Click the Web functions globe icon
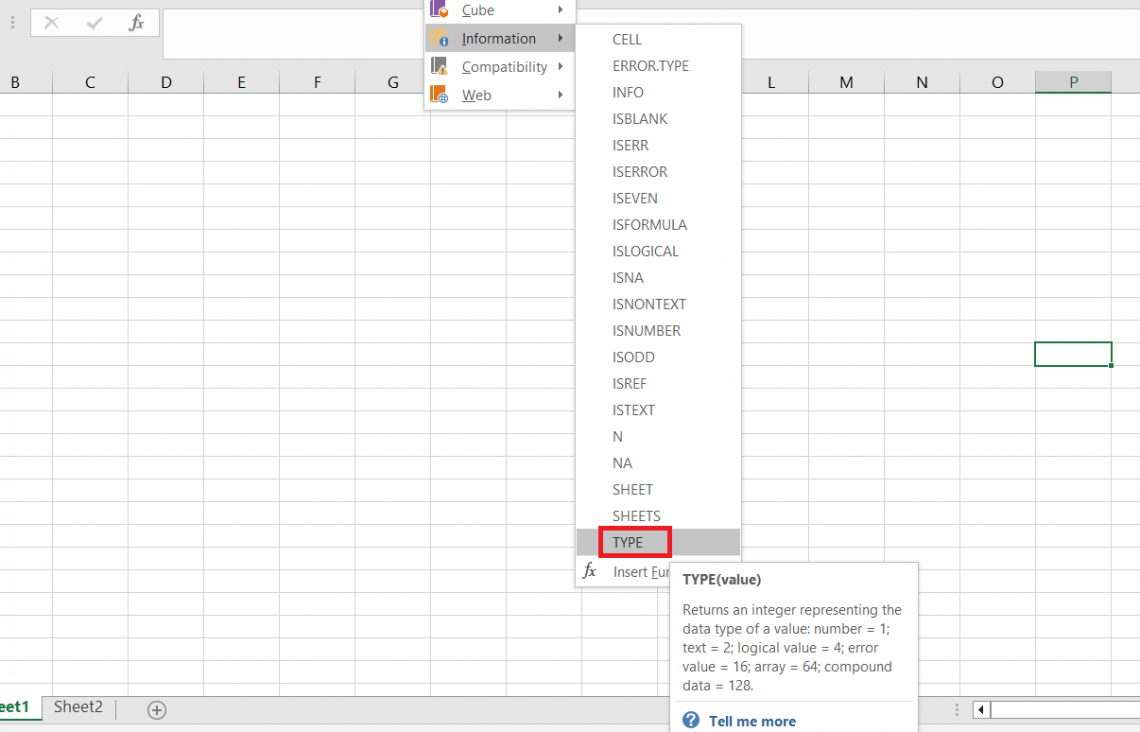The image size is (1140, 732). click(x=438, y=94)
